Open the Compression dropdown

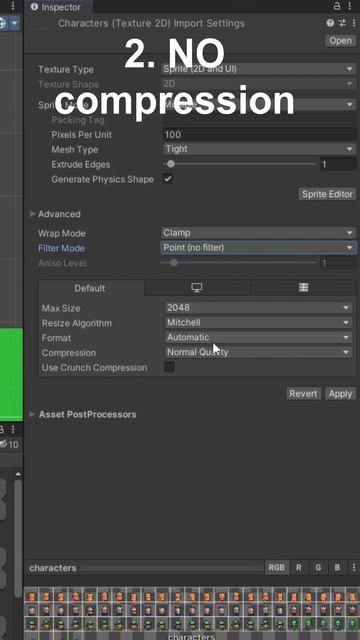coord(258,352)
